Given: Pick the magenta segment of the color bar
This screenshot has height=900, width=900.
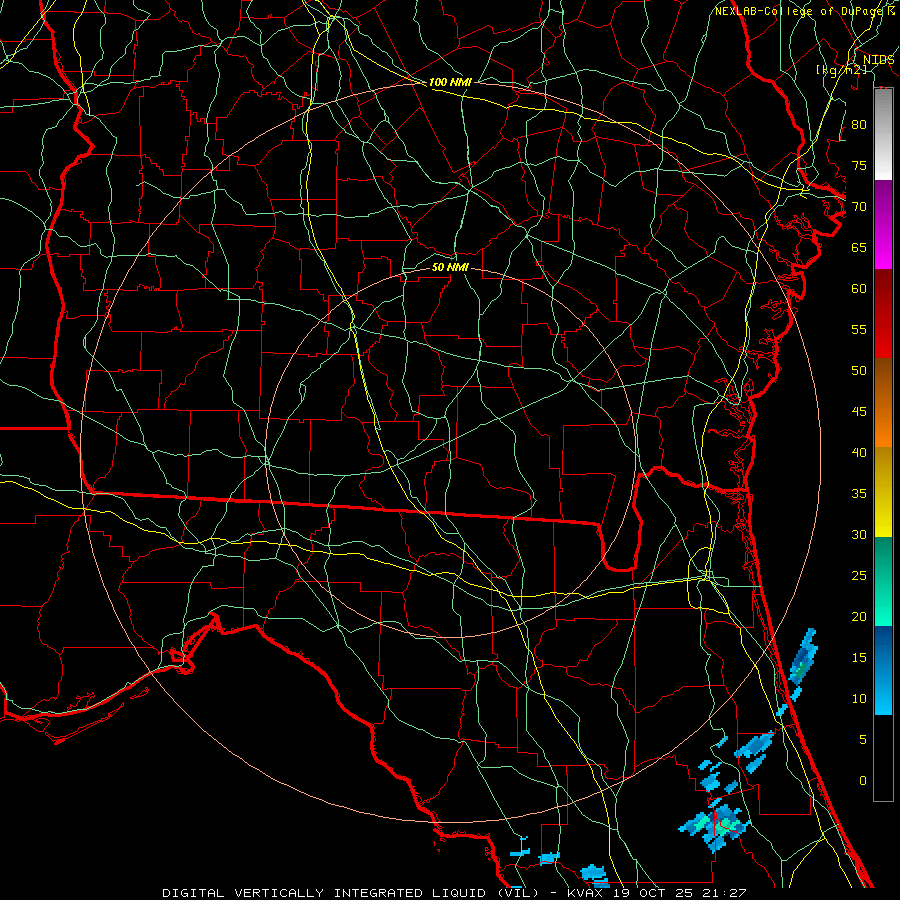Looking at the screenshot, I should coord(883,224).
